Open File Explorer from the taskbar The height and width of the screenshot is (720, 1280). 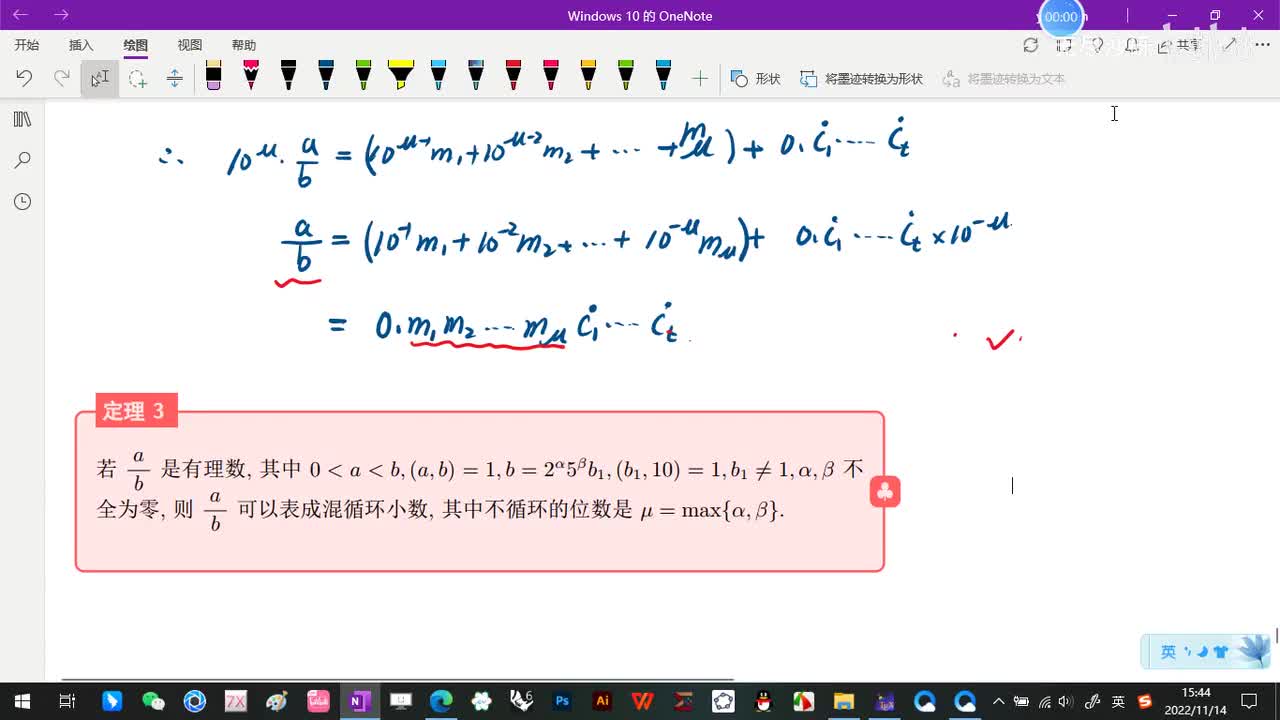[x=843, y=701]
